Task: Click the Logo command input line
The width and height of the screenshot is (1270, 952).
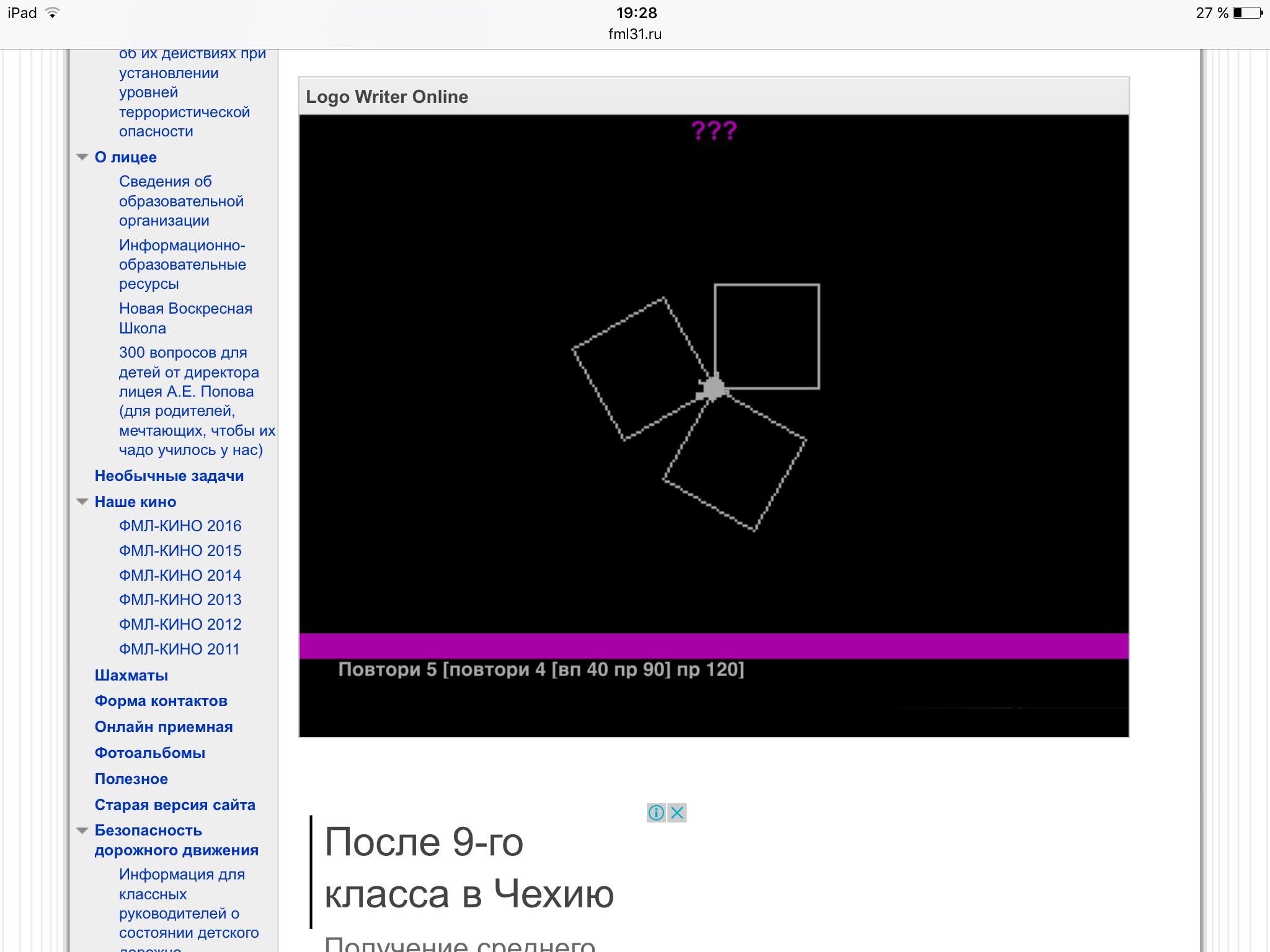Action: point(541,670)
